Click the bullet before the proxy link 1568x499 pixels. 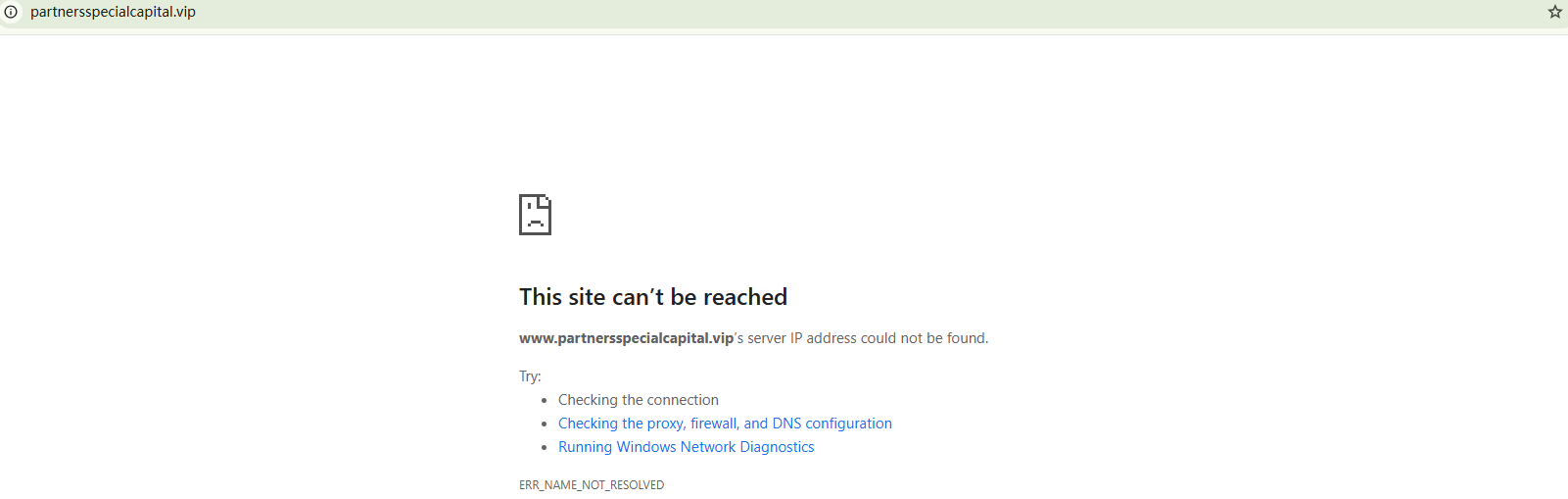(x=545, y=424)
